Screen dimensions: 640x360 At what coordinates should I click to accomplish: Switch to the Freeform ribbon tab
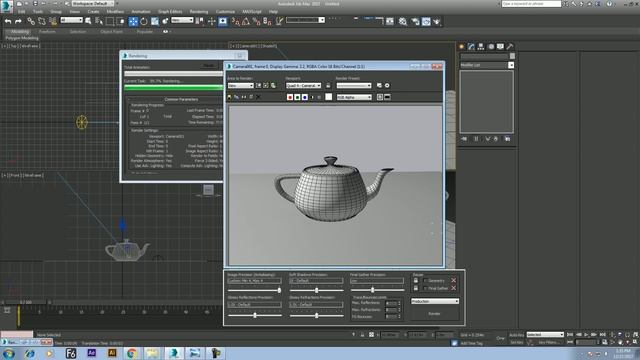(47, 31)
